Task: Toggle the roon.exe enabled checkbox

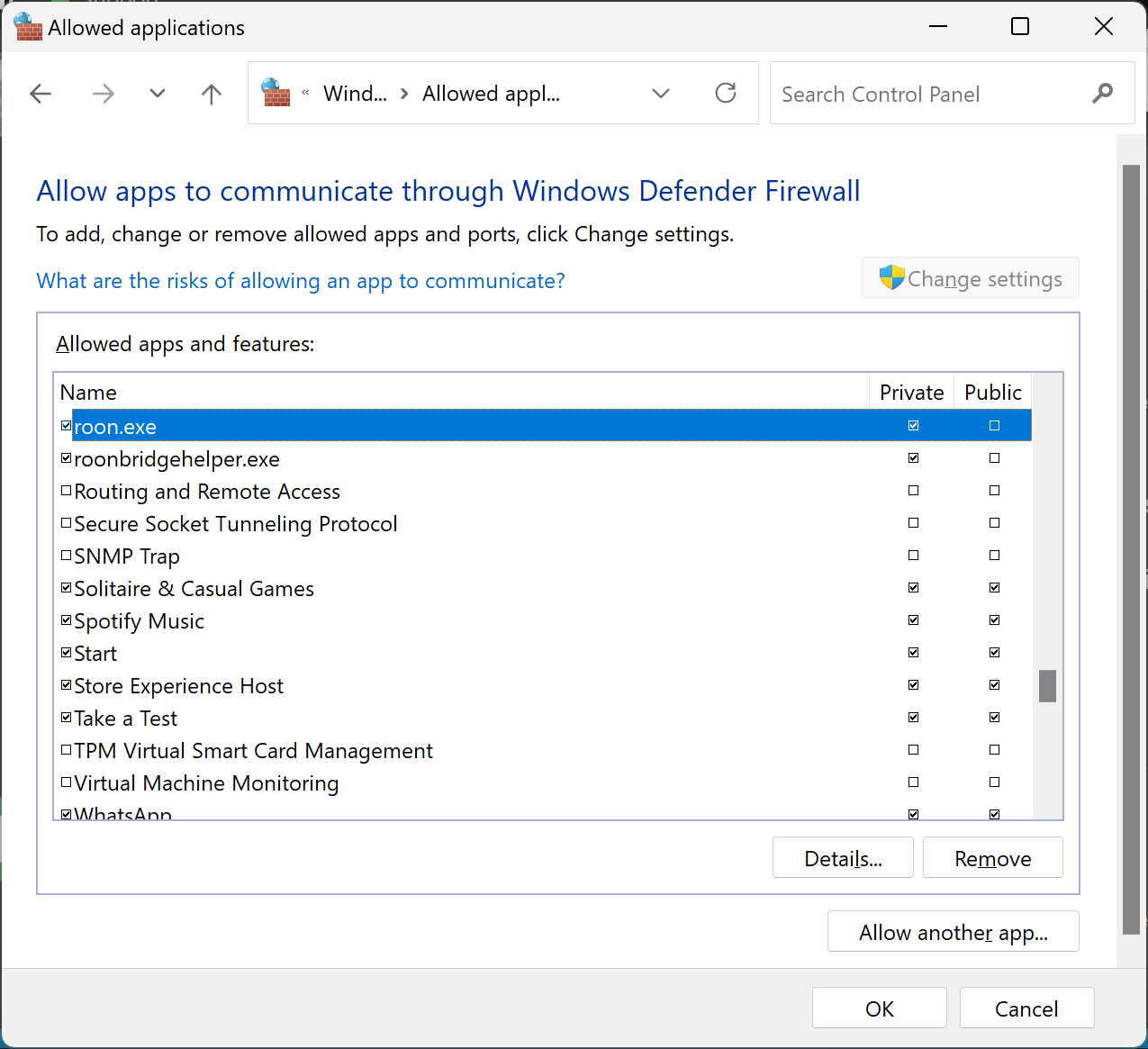Action: point(66,426)
